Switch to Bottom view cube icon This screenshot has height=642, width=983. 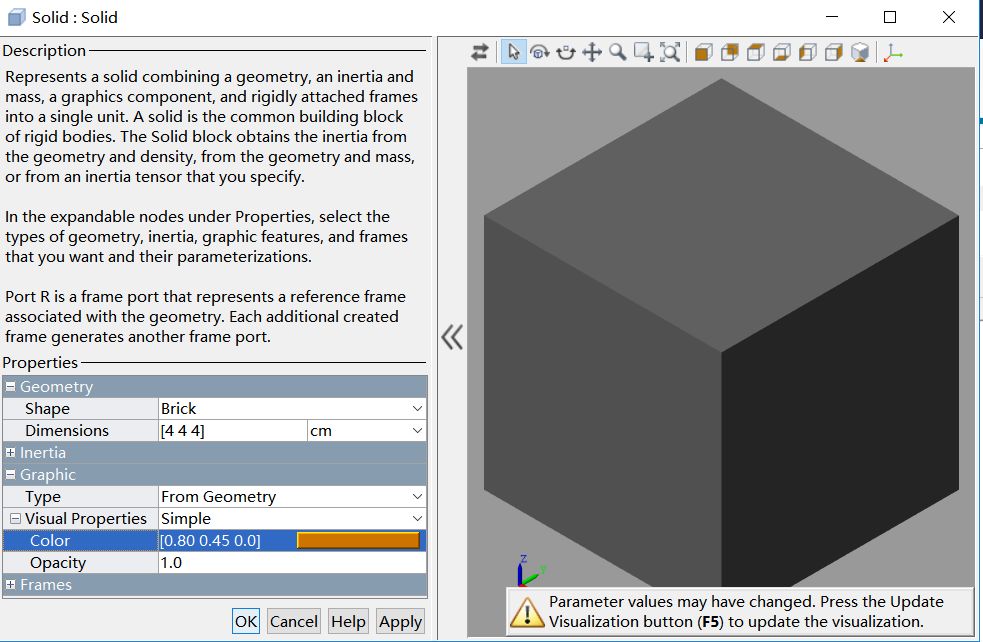781,52
